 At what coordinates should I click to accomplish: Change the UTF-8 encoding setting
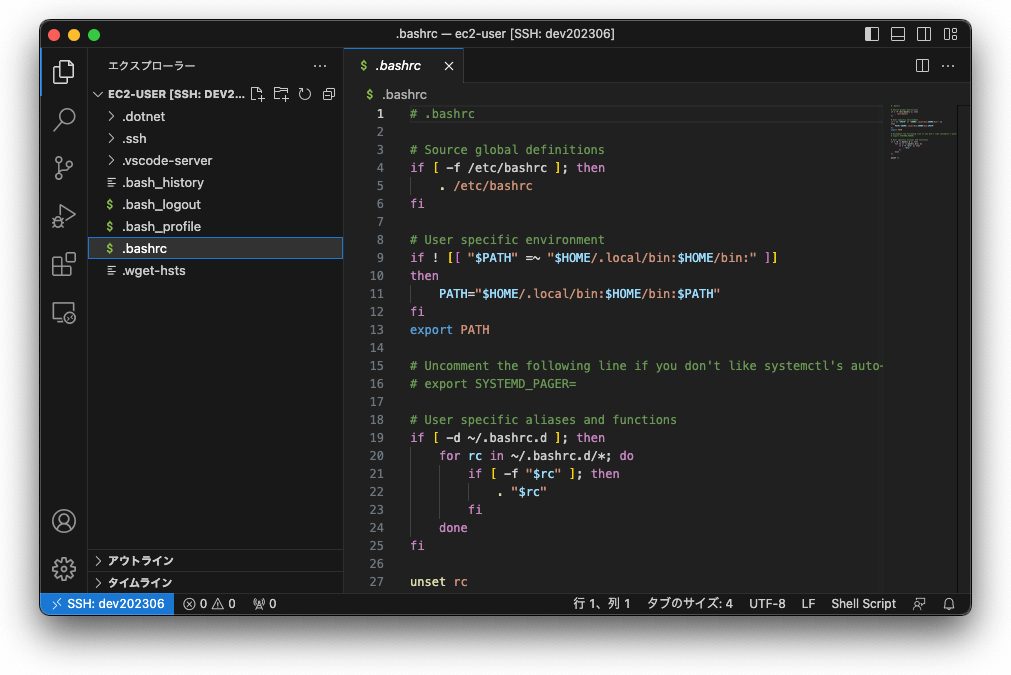coord(767,603)
